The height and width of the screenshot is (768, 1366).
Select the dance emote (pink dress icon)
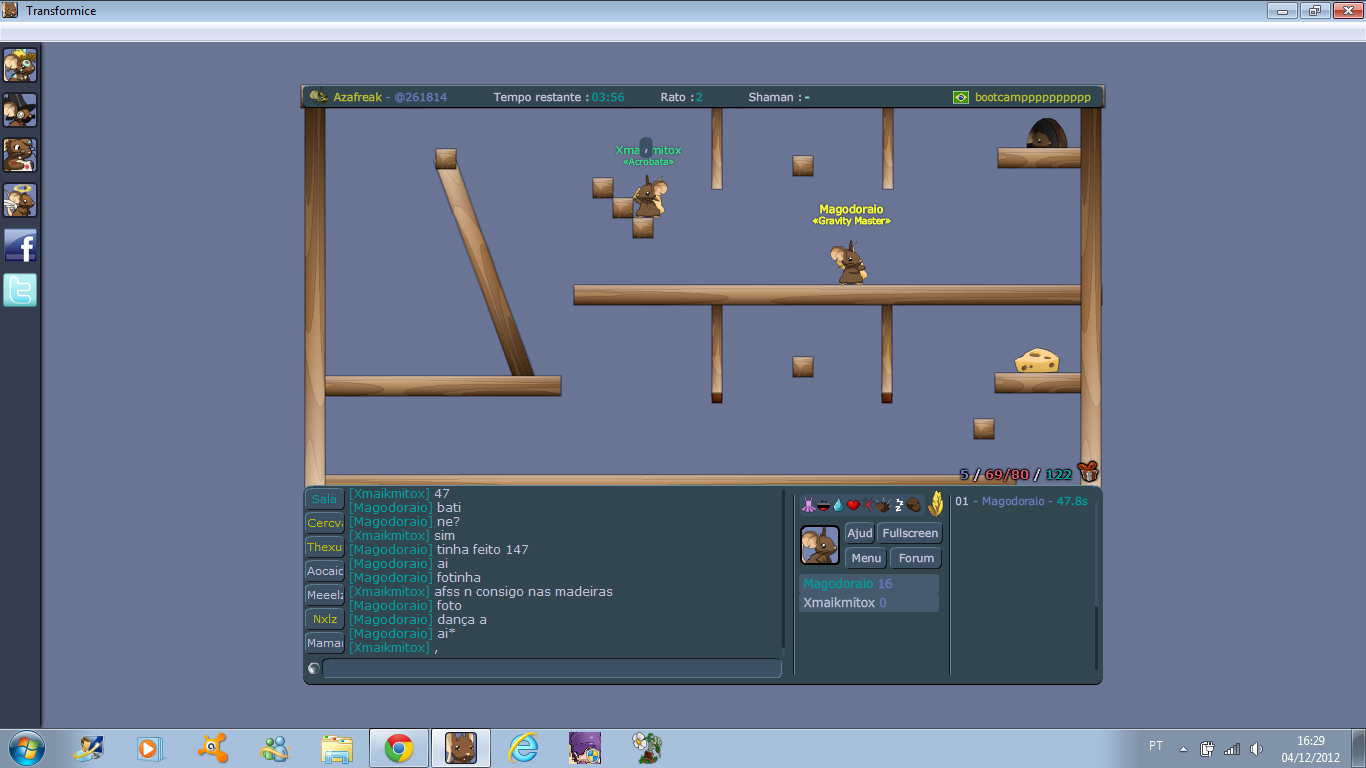[808, 505]
